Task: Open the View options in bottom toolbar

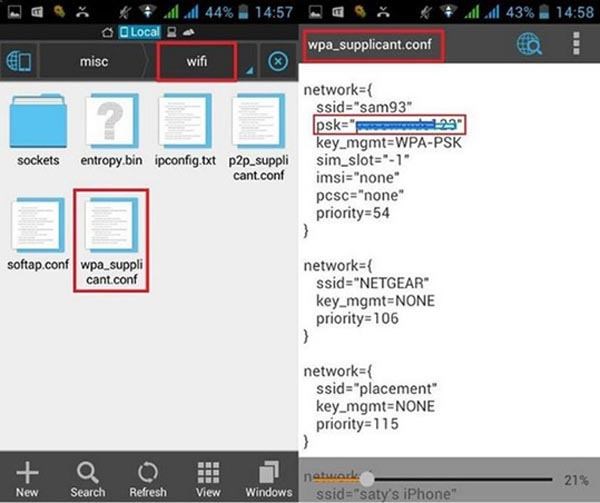Action: 208,479
